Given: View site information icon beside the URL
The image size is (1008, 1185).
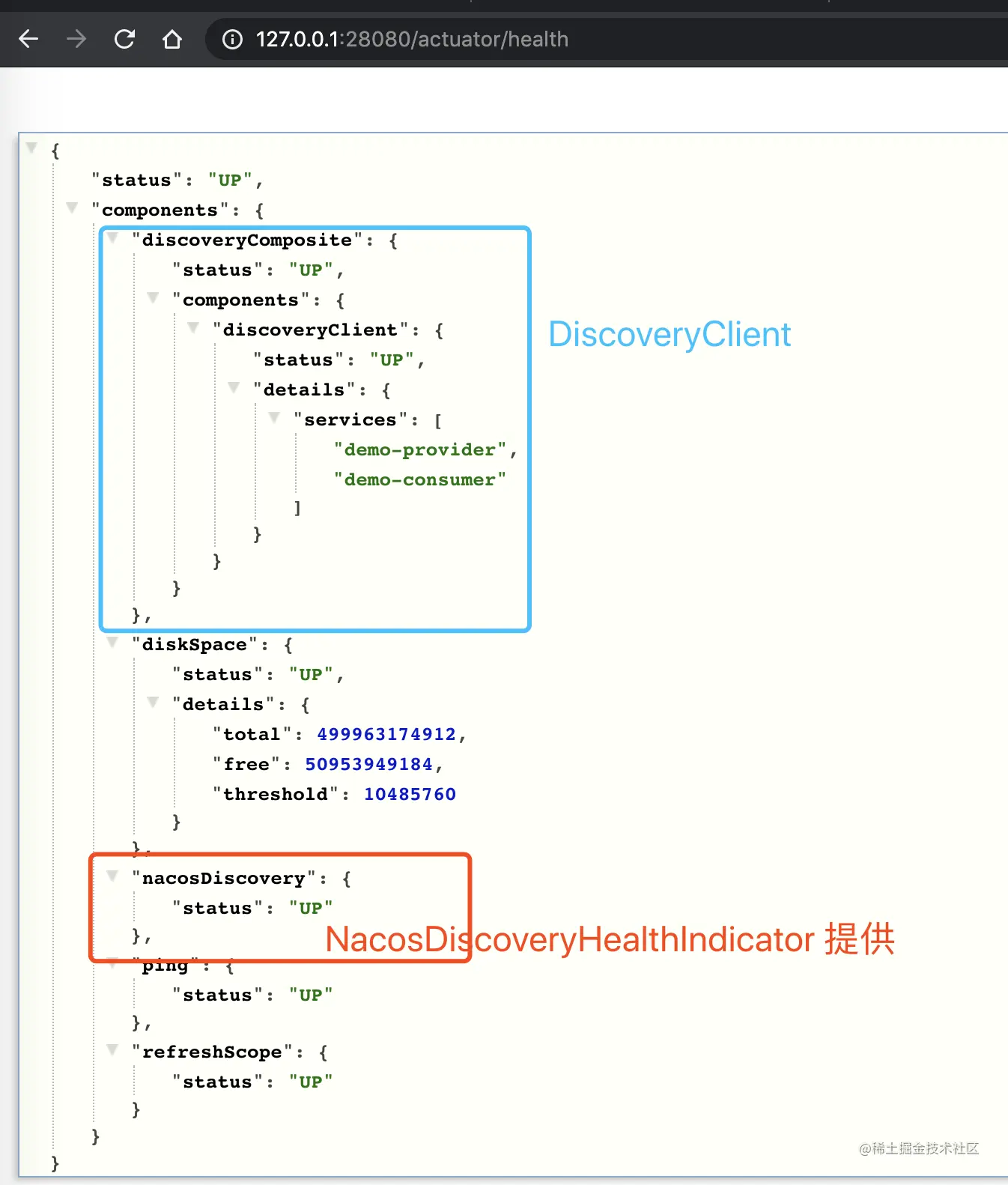Looking at the screenshot, I should pos(233,39).
